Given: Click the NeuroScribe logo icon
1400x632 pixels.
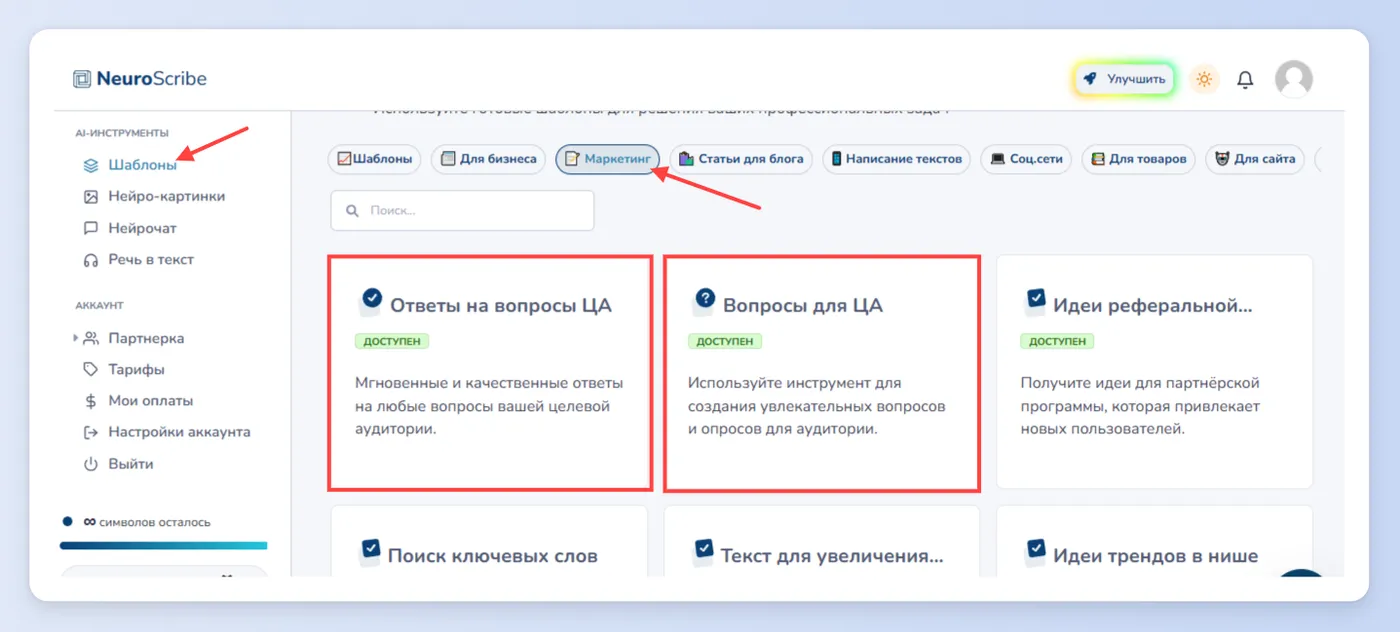Looking at the screenshot, I should (82, 79).
